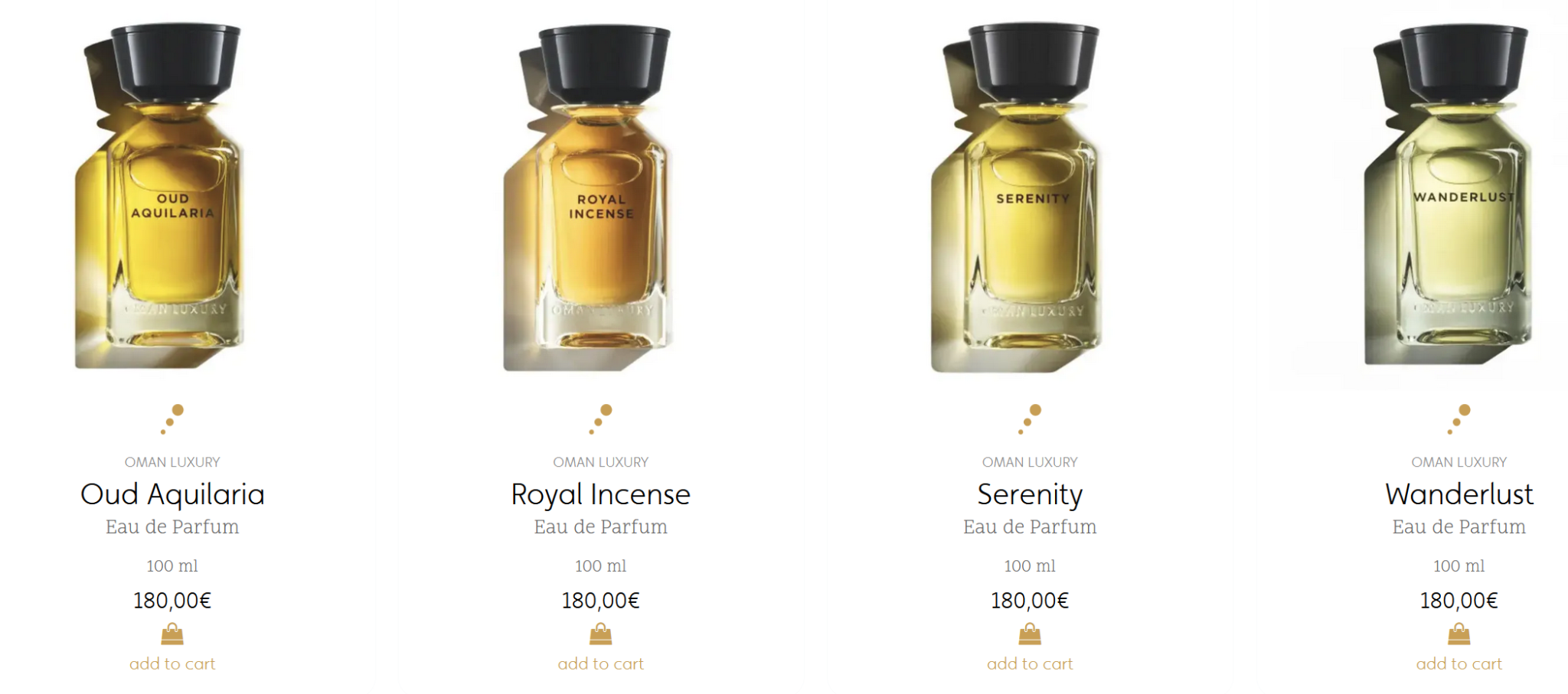This screenshot has height=694, width=1568.
Task: View the Serenity perfume bottle photo
Action: 1016,197
